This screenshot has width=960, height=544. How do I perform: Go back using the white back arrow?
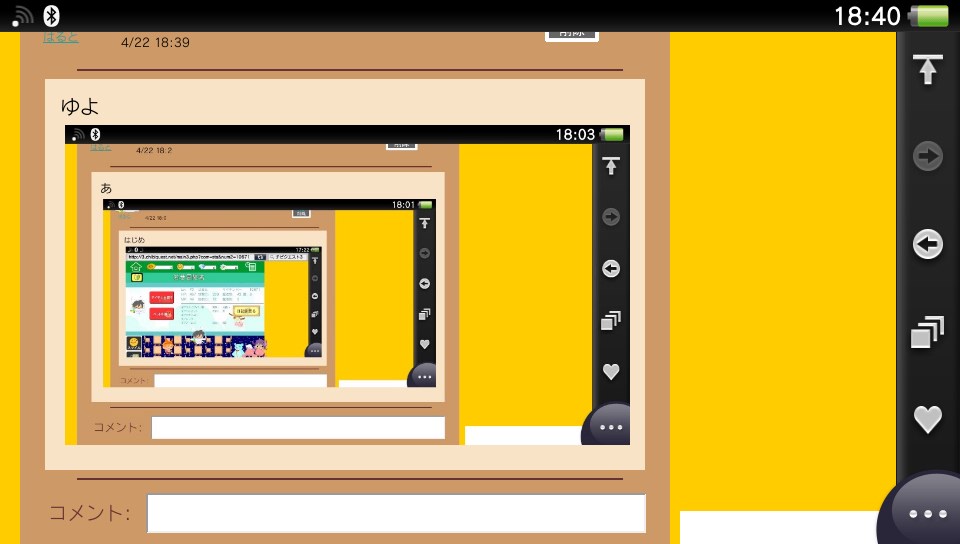pos(928,244)
